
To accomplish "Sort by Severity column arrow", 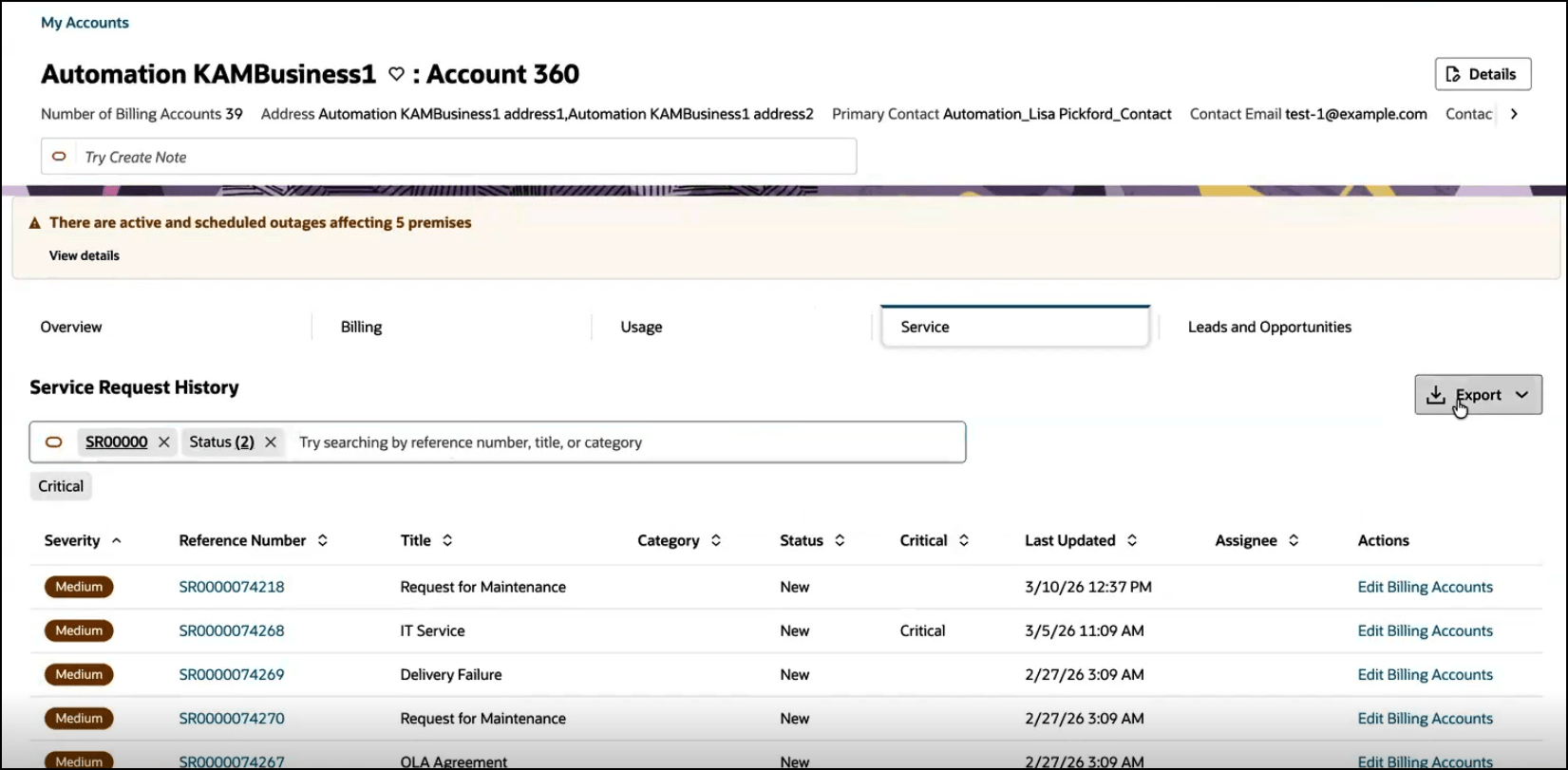I will 117,540.
